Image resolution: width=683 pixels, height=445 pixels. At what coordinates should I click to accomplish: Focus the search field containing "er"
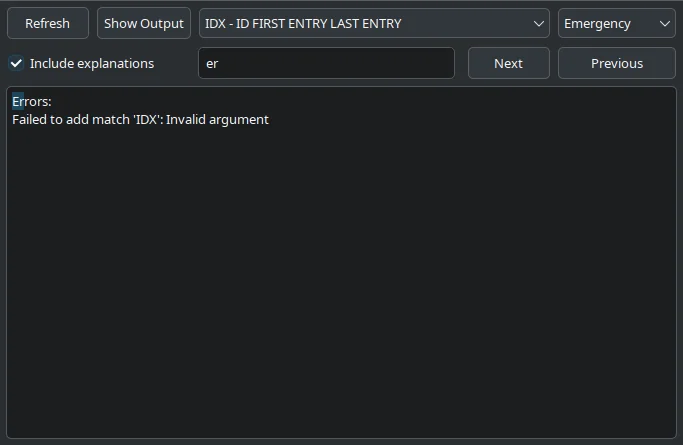click(x=326, y=63)
